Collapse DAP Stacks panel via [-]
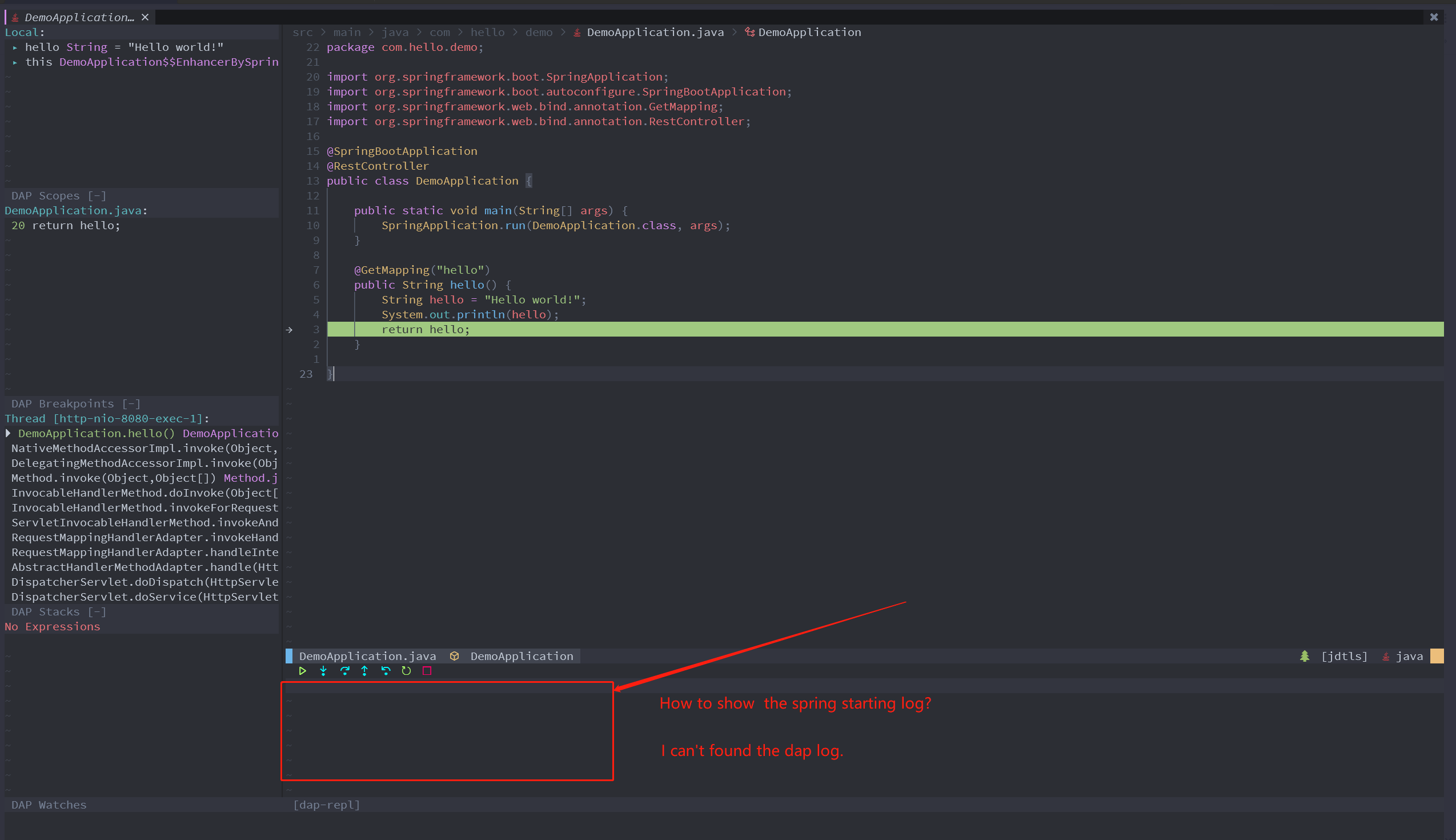This screenshot has width=1456, height=840. pos(97,612)
